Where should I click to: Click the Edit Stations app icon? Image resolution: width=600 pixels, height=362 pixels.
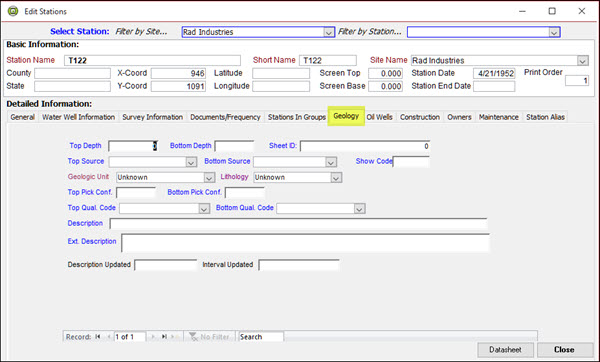(x=13, y=11)
